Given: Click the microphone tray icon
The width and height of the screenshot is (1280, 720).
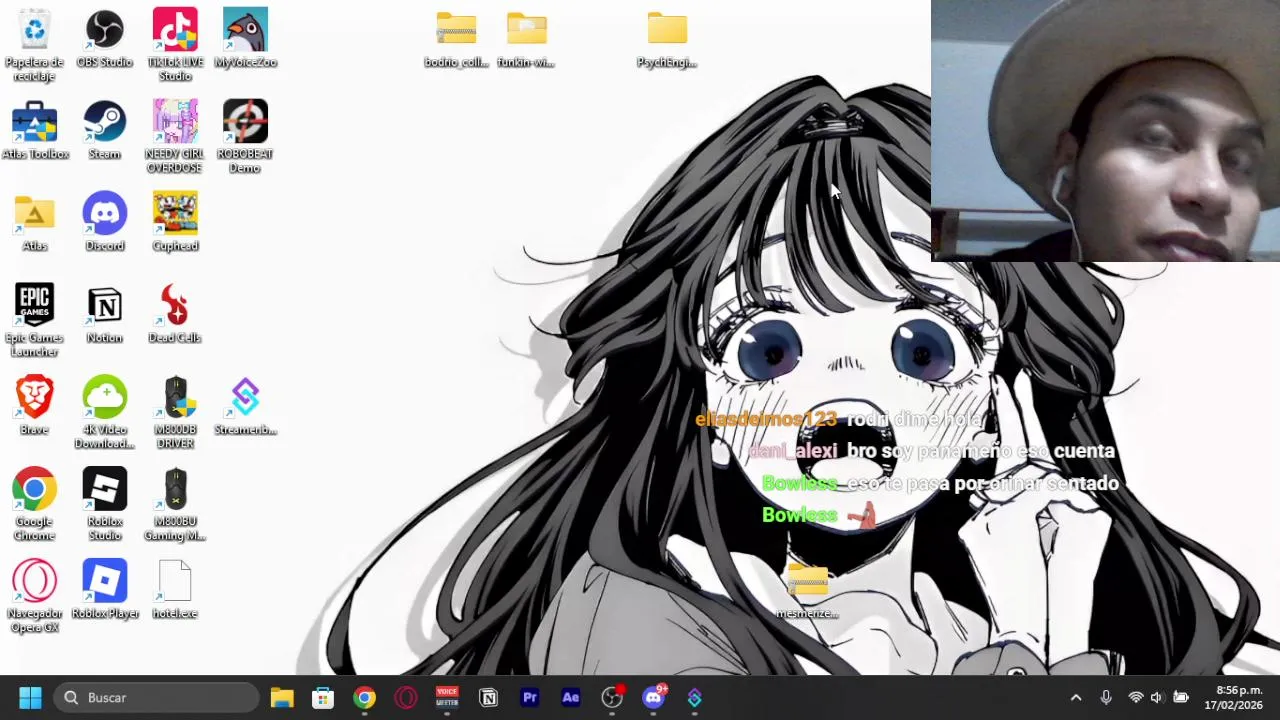Looking at the screenshot, I should (x=1106, y=697).
